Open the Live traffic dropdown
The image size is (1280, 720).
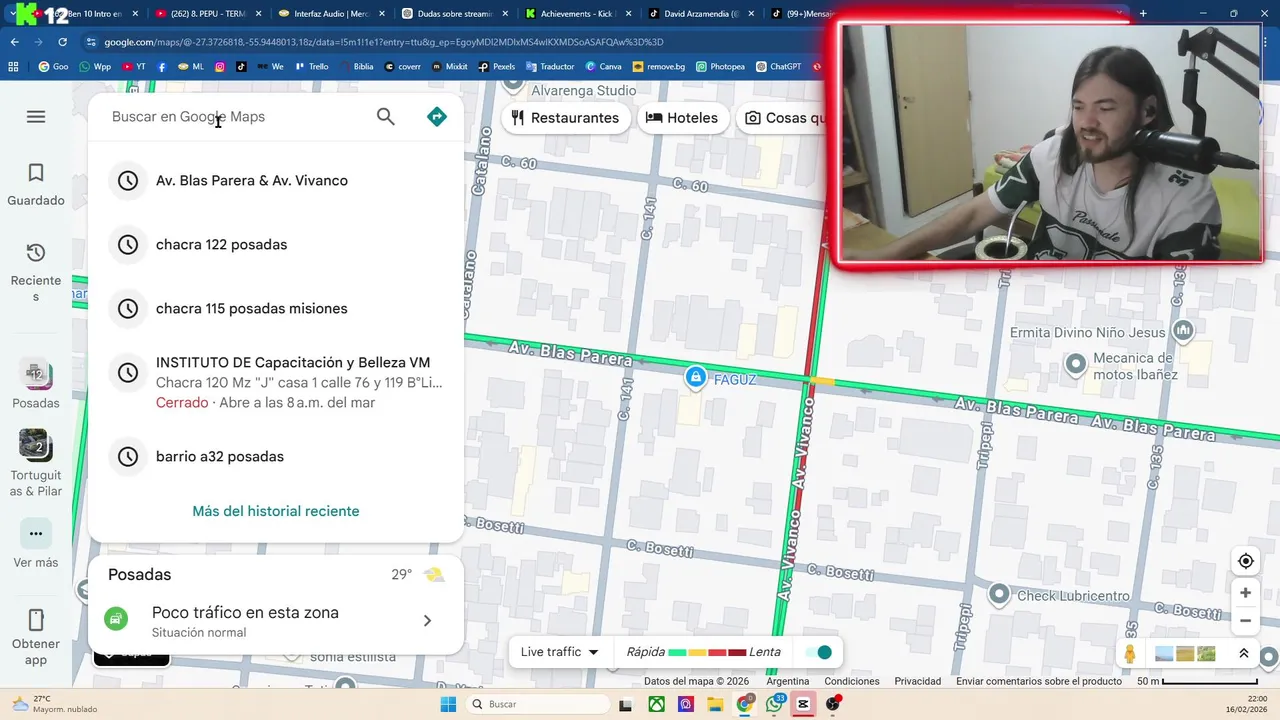[x=559, y=652]
